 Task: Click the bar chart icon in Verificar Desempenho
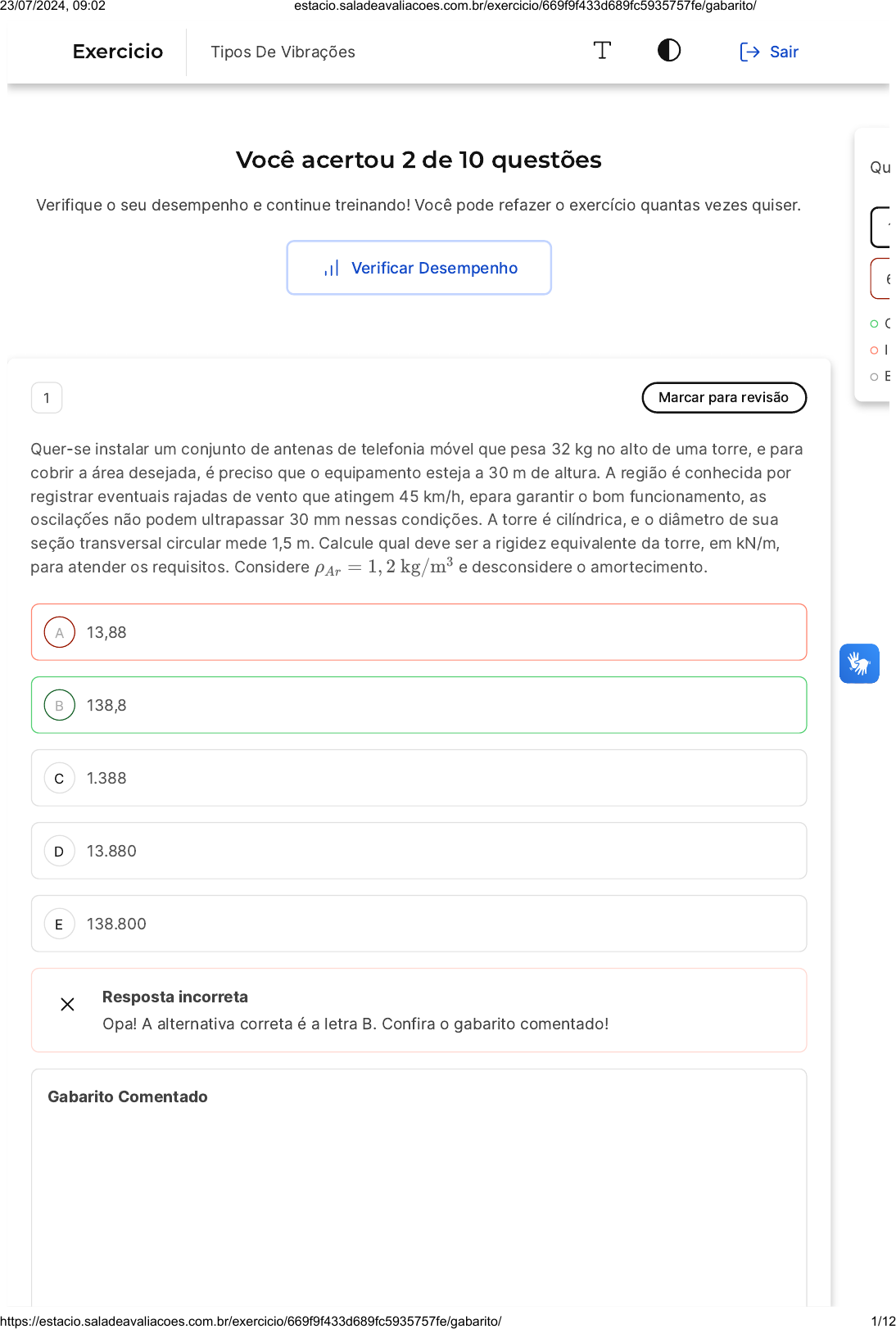click(332, 269)
